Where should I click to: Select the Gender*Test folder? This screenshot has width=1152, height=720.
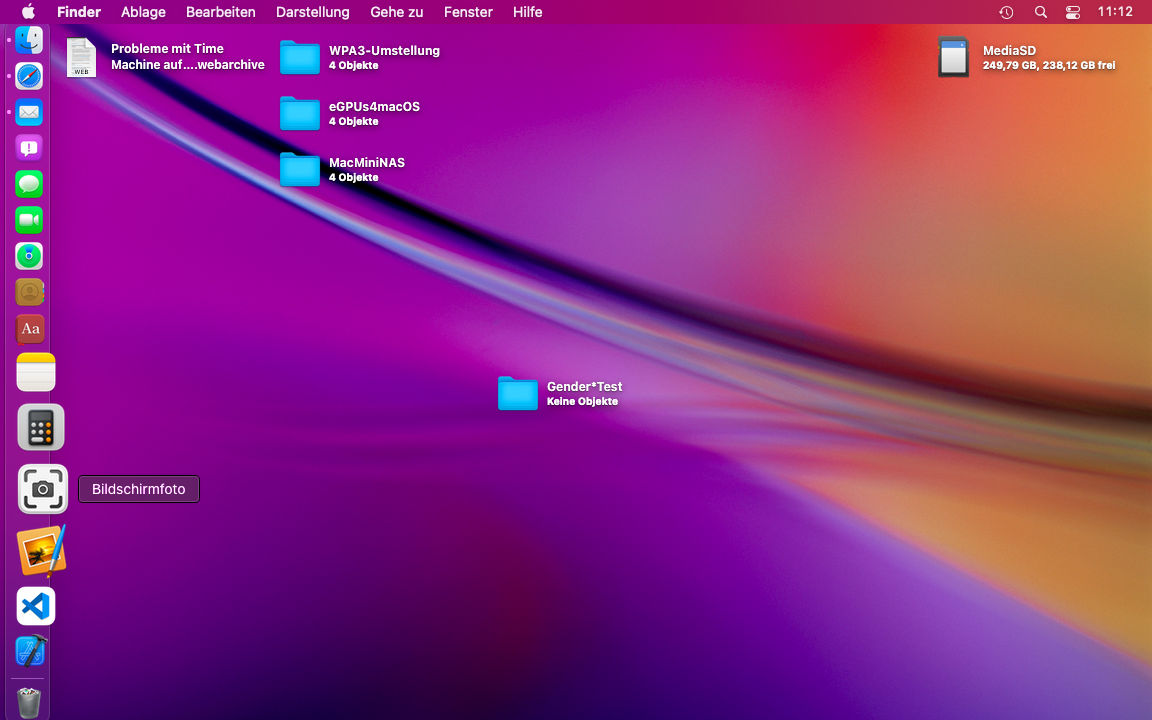coord(518,394)
